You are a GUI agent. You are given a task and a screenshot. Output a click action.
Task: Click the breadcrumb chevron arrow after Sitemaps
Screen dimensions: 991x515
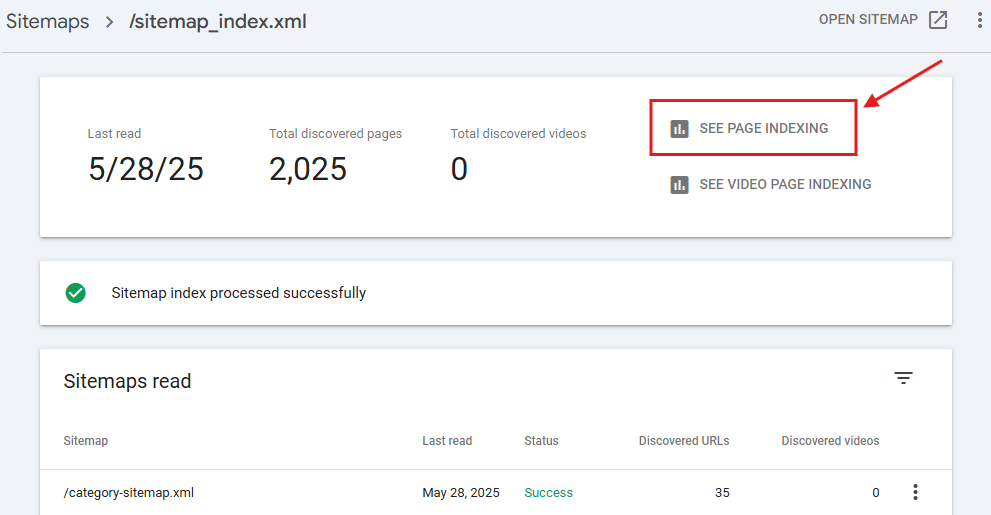109,22
